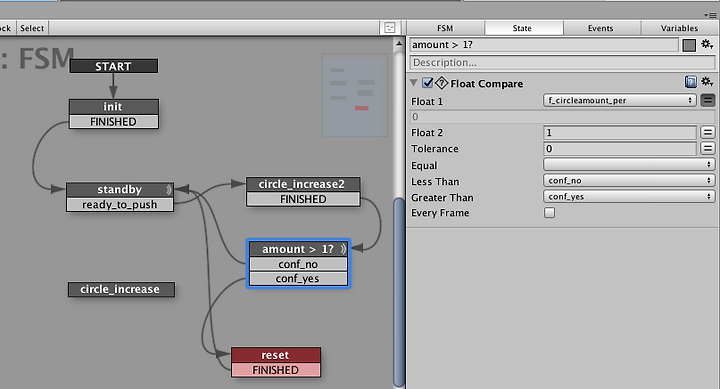Image resolution: width=720 pixels, height=389 pixels.
Task: Click the Float 1 label
Action: coord(427,101)
